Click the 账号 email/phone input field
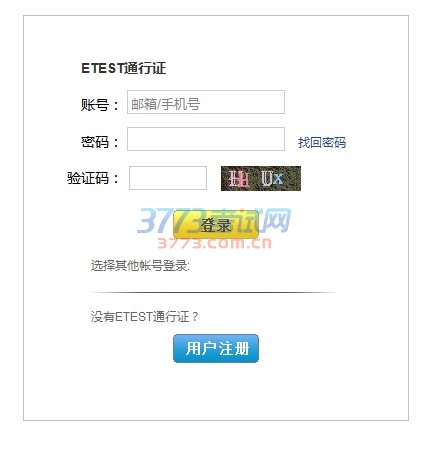429x451 pixels. (x=206, y=102)
